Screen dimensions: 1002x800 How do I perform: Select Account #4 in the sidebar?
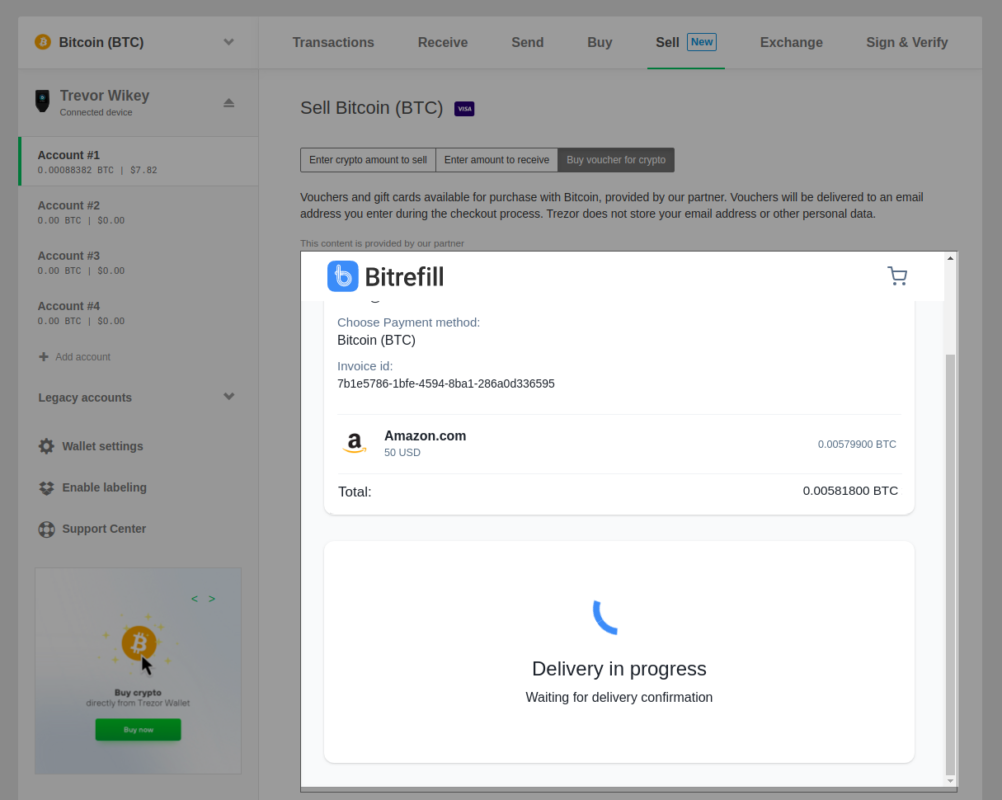(x=139, y=313)
